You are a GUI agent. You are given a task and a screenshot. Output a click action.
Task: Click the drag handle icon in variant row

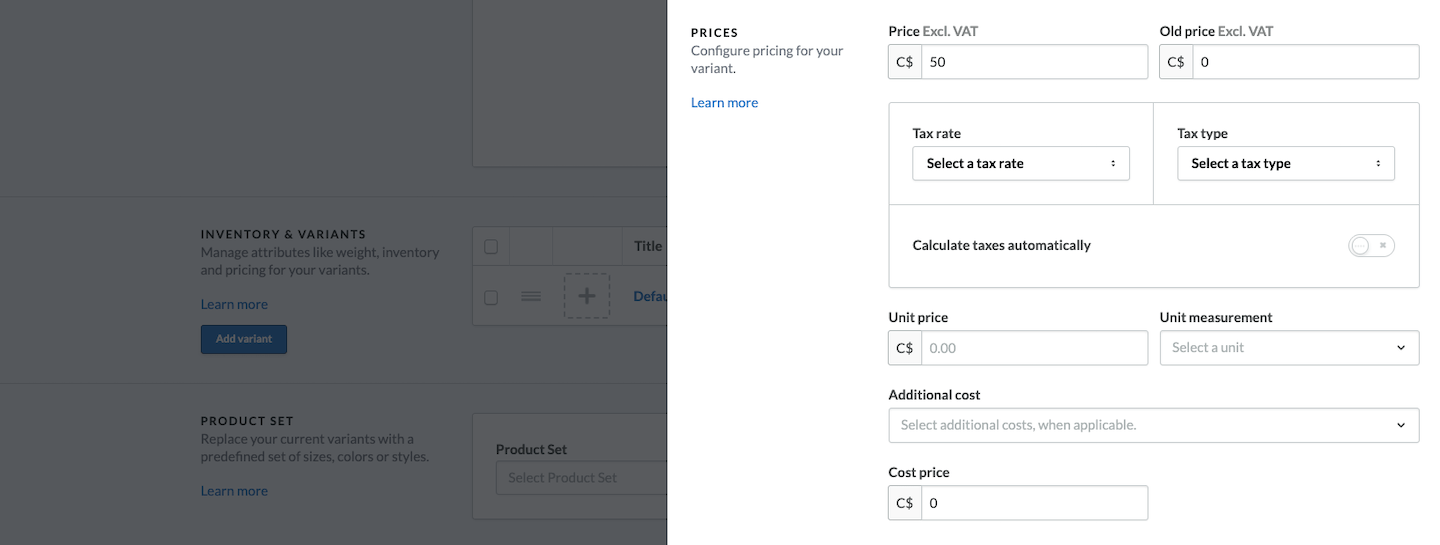coord(531,297)
